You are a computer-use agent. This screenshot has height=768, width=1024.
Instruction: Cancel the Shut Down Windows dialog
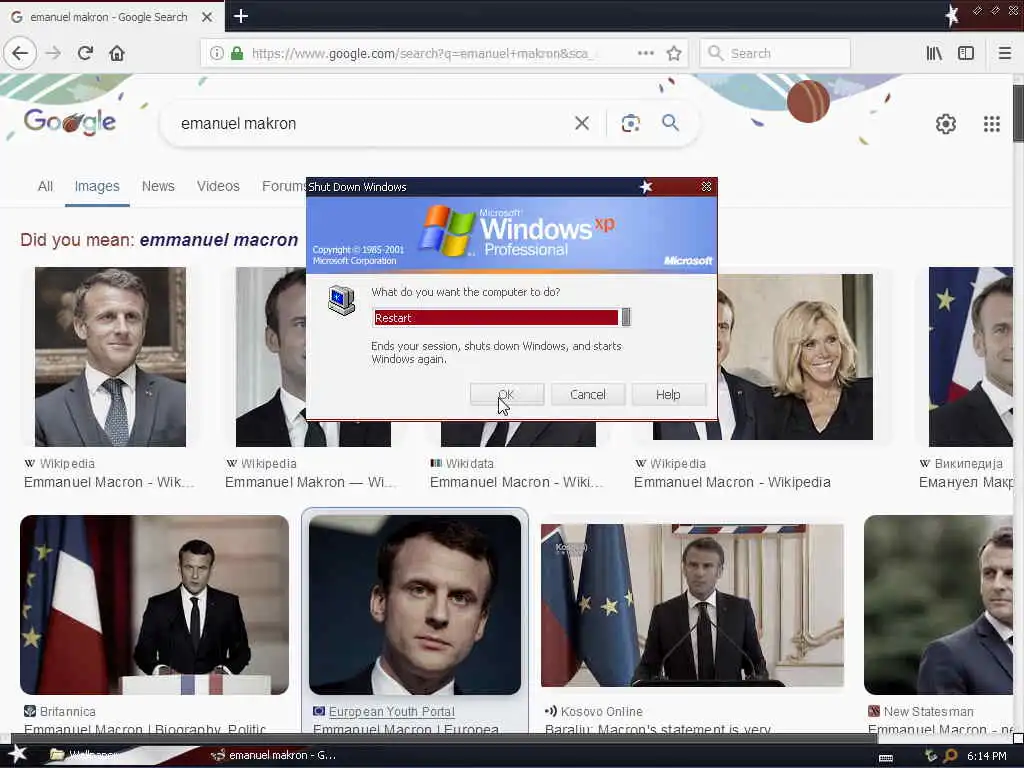point(588,394)
